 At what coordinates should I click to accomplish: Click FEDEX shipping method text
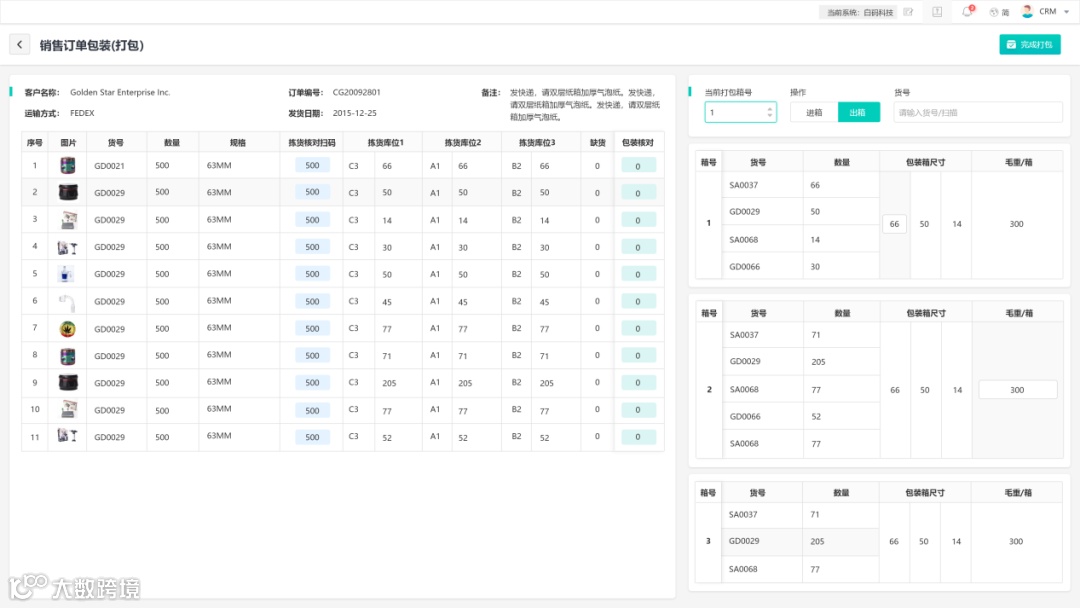[82, 113]
